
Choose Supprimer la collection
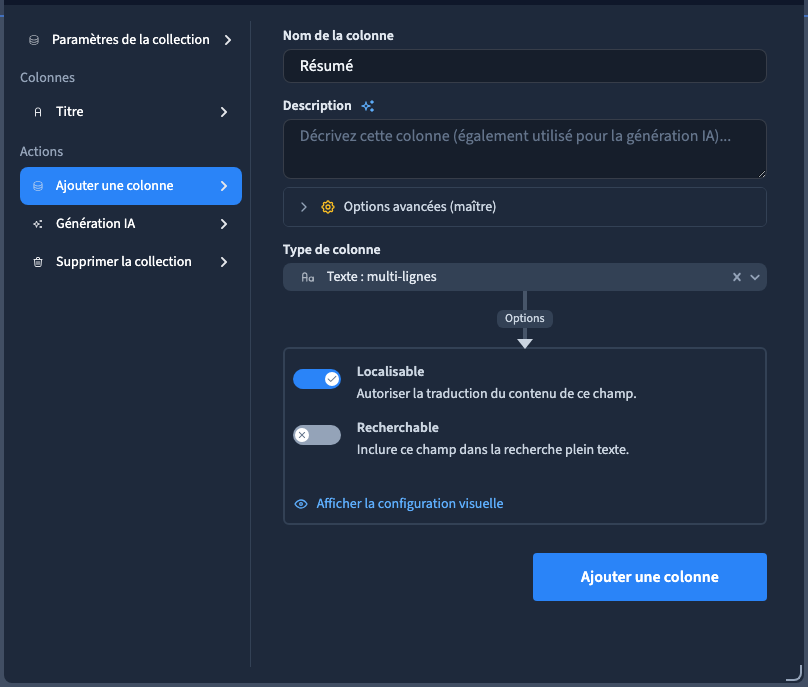[x=131, y=262]
